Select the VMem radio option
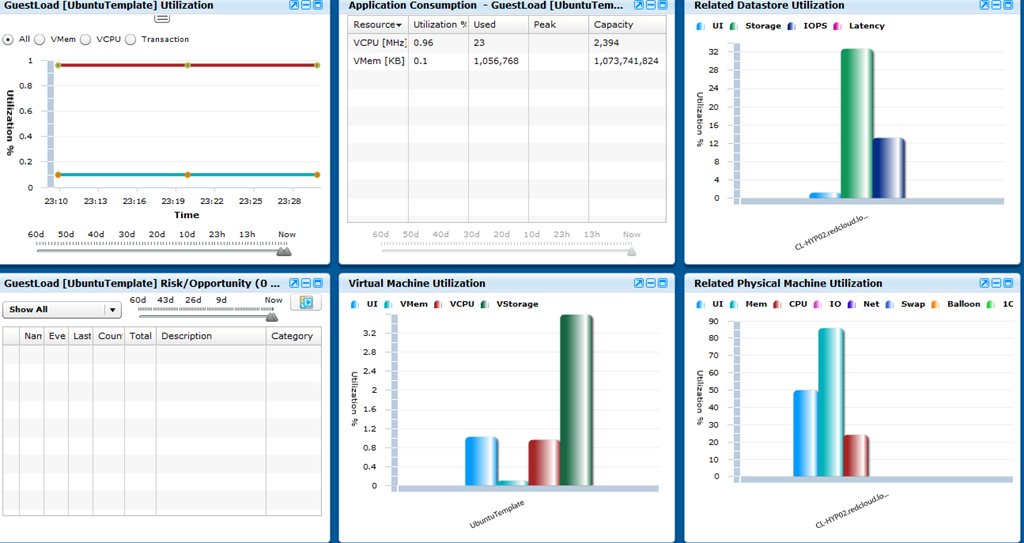This screenshot has height=543, width=1024. [40, 39]
